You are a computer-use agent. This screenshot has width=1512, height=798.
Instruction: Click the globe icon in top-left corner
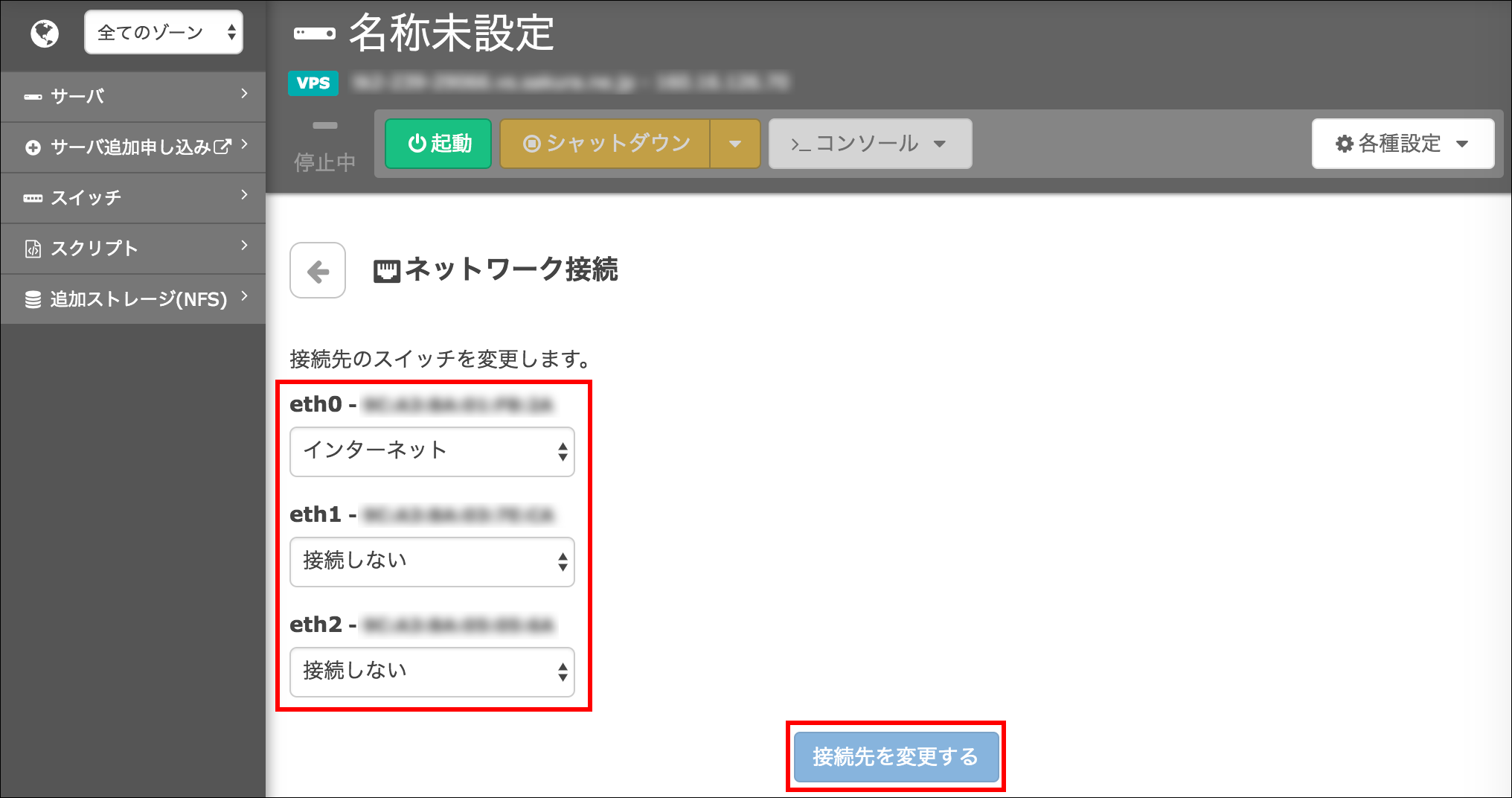point(45,33)
